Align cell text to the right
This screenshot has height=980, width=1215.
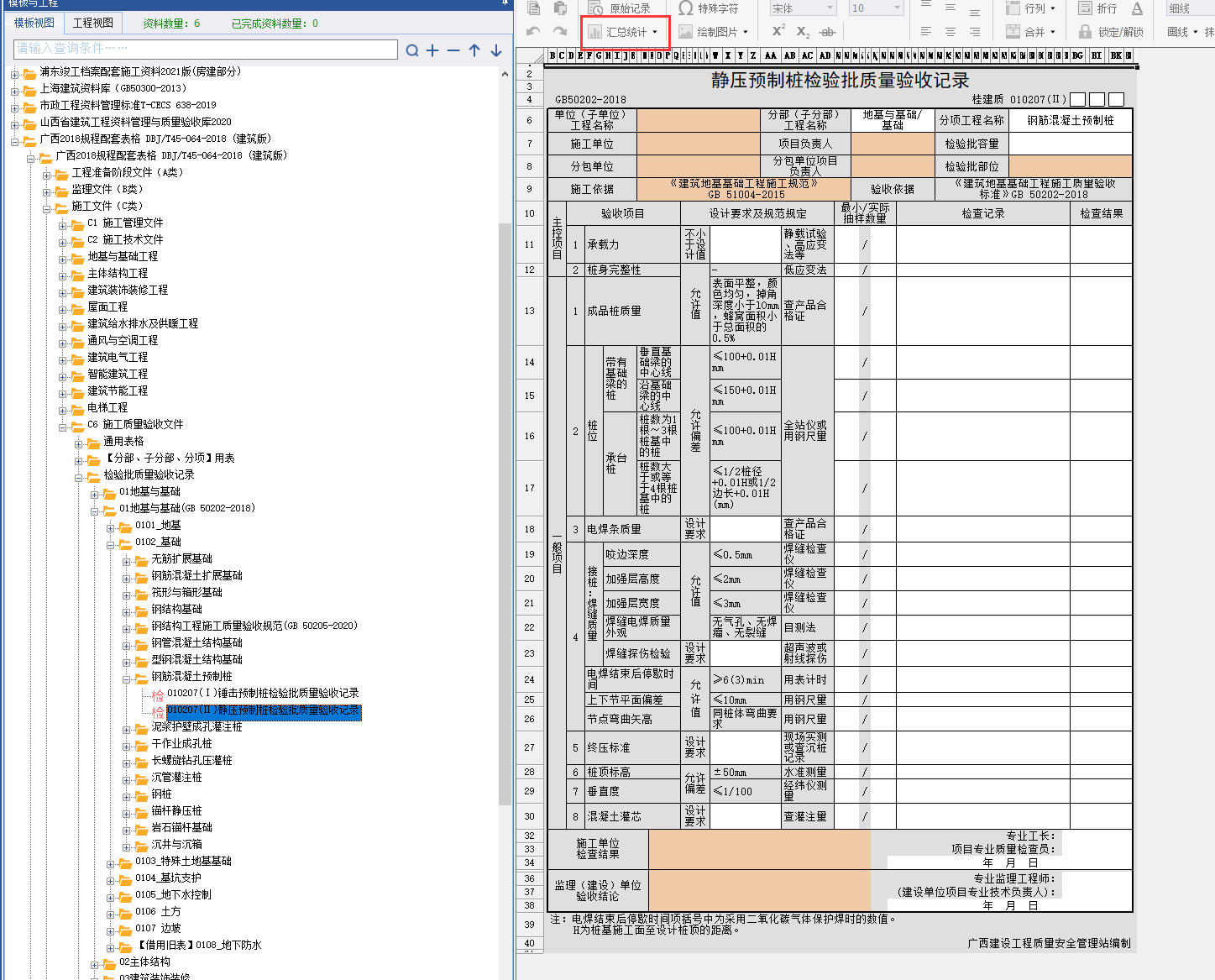click(x=975, y=32)
